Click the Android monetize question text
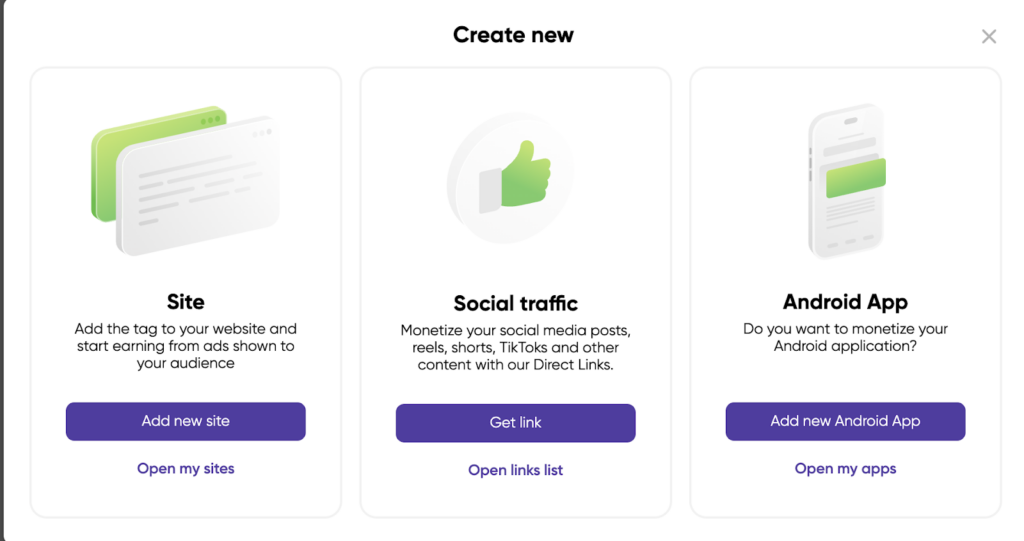This screenshot has width=1024, height=541. click(x=845, y=337)
